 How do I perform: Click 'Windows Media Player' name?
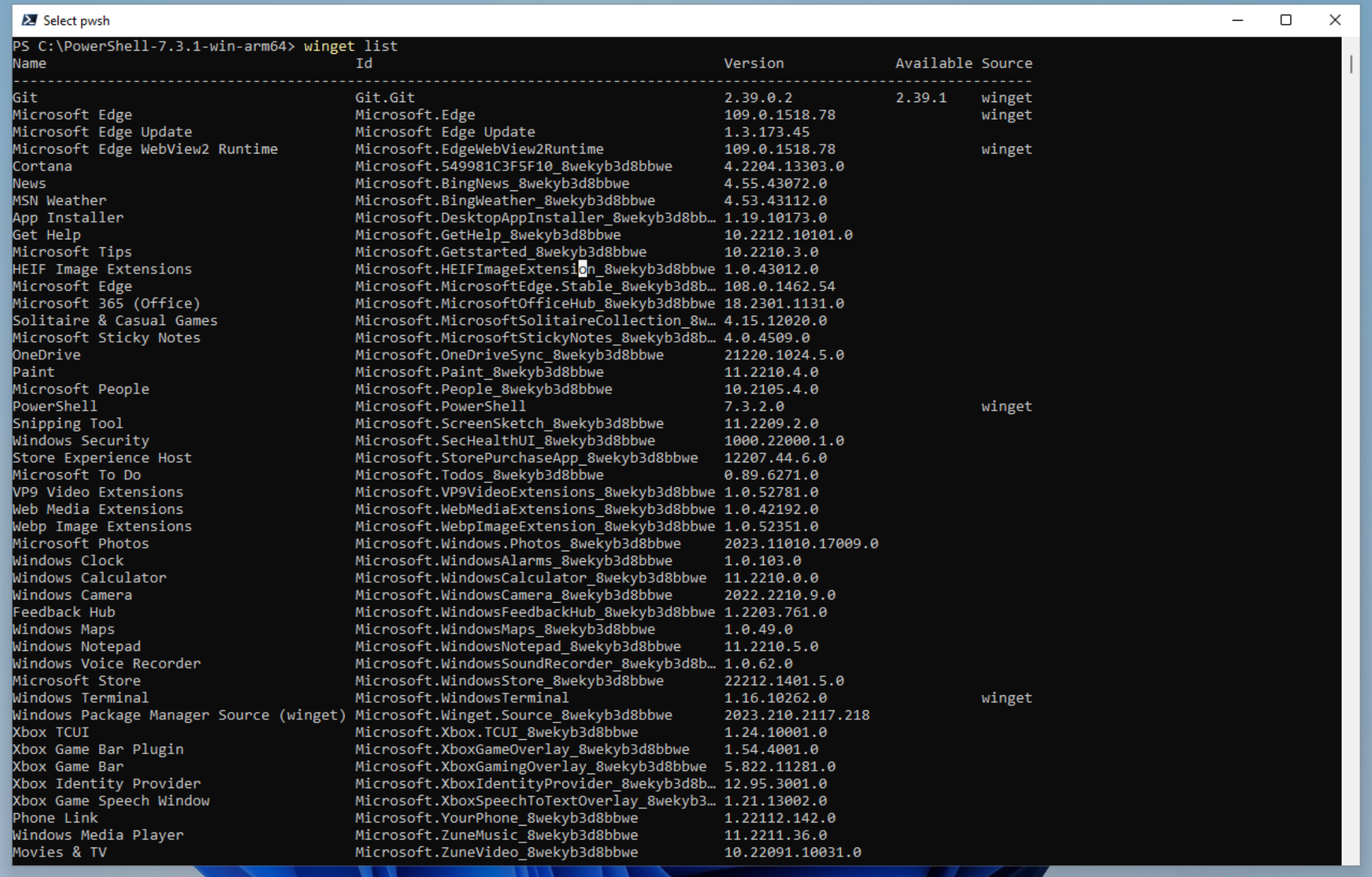coord(98,835)
